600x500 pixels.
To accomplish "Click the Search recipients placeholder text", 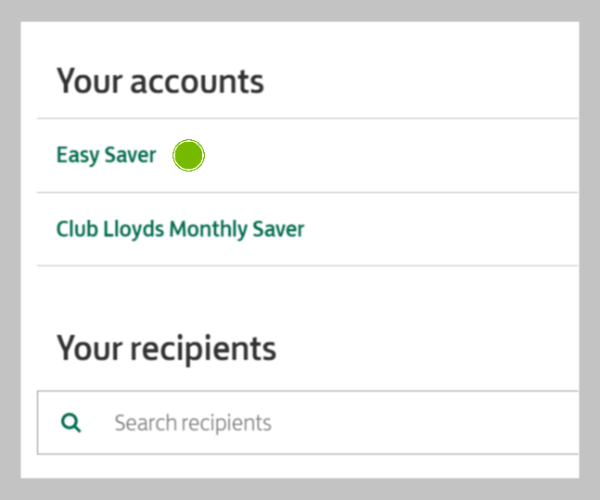I will click(193, 423).
